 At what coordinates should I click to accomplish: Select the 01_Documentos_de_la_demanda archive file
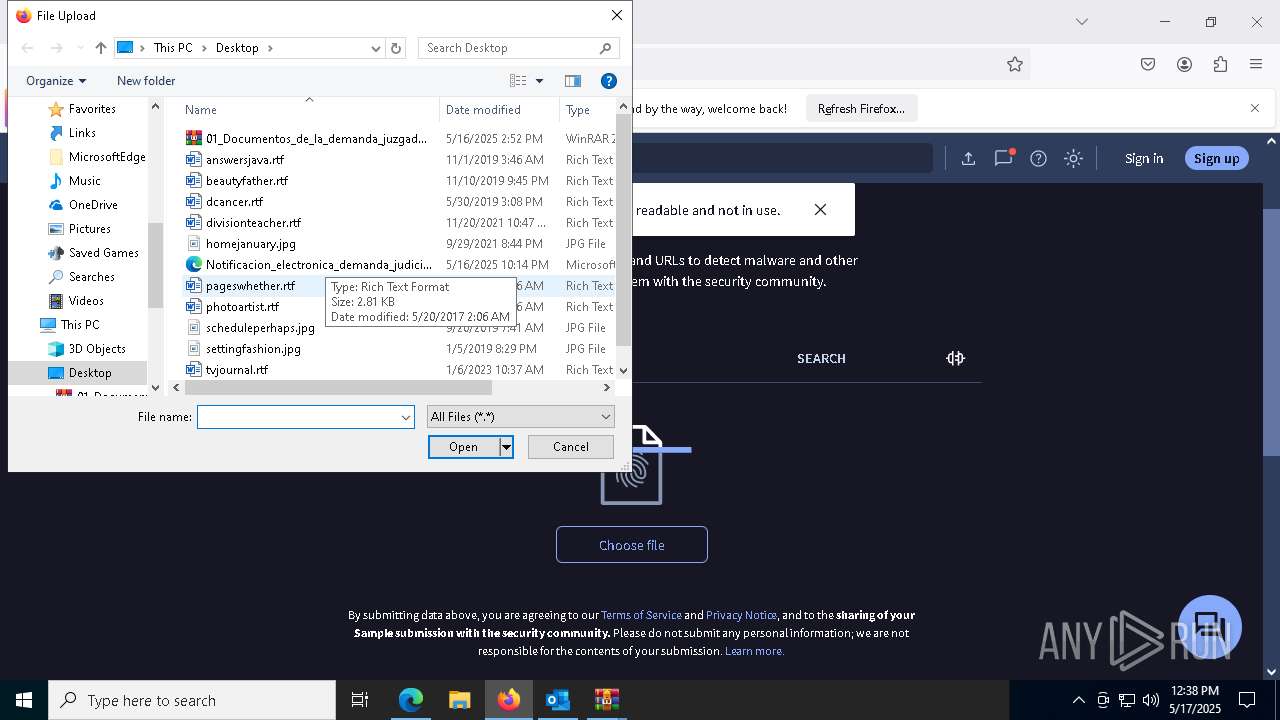[x=316, y=139]
